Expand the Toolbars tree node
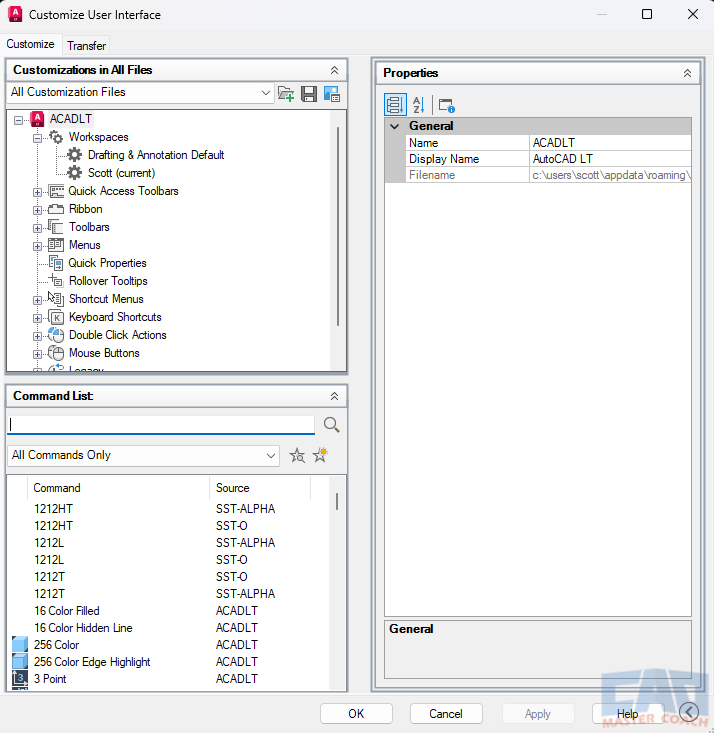 [x=37, y=228]
